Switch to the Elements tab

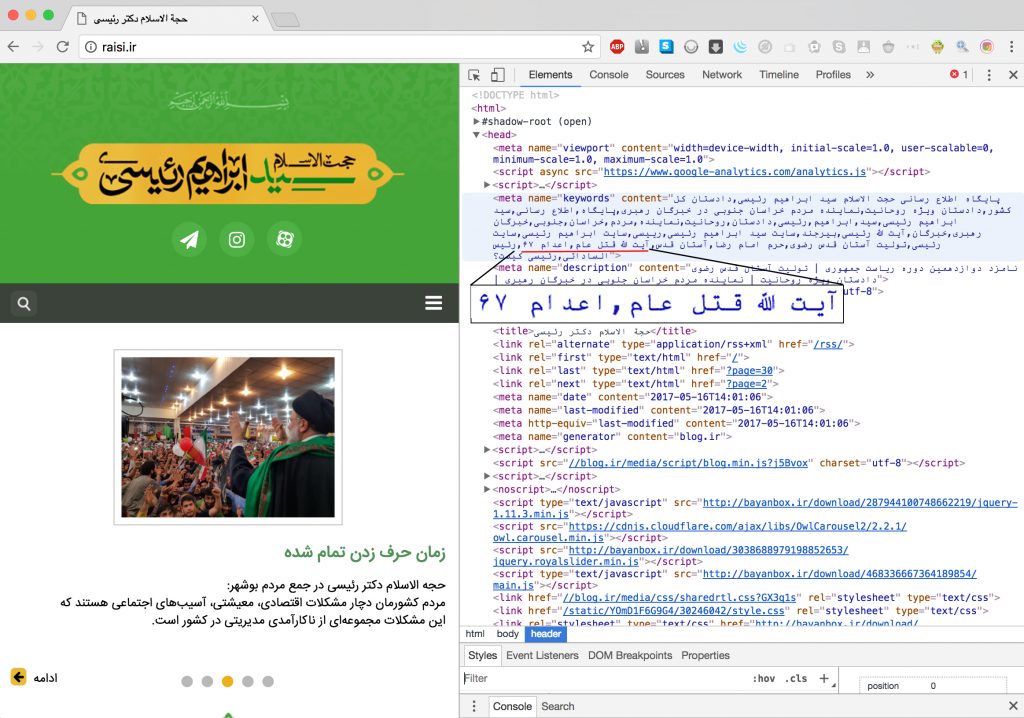pos(551,74)
